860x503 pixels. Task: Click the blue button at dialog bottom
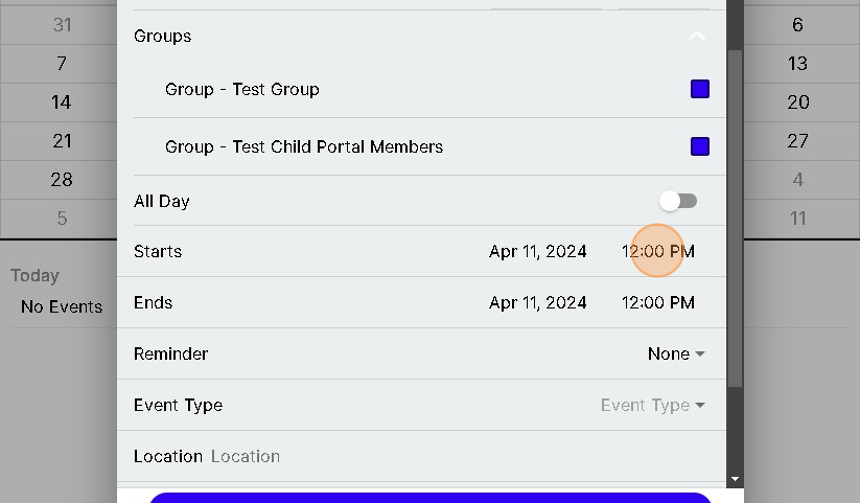(430, 497)
